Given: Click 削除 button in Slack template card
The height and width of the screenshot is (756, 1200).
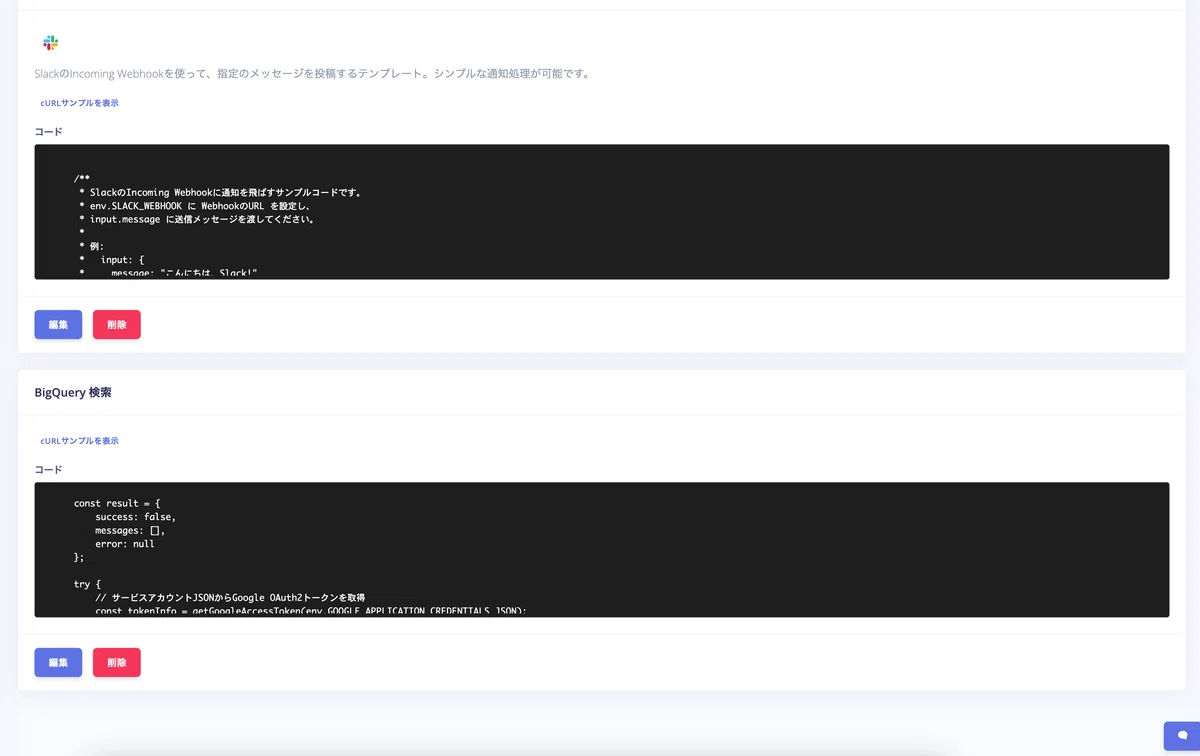Looking at the screenshot, I should (x=117, y=325).
